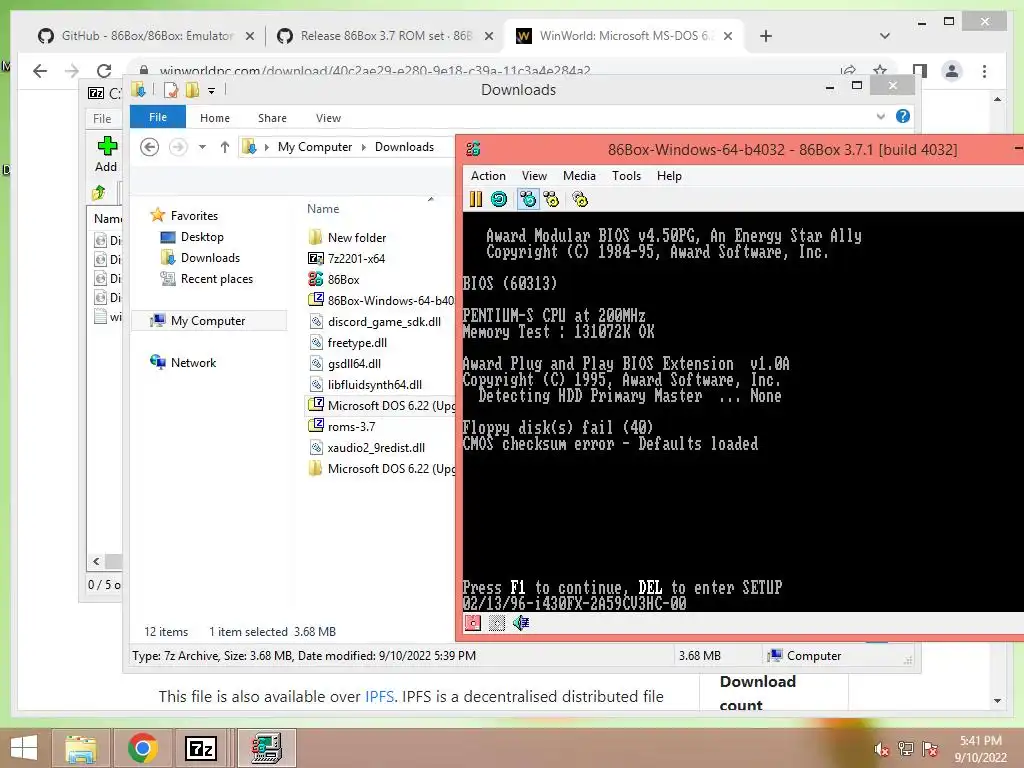Select libfluidsynth64.dll file
The image size is (1024, 768).
(x=374, y=385)
